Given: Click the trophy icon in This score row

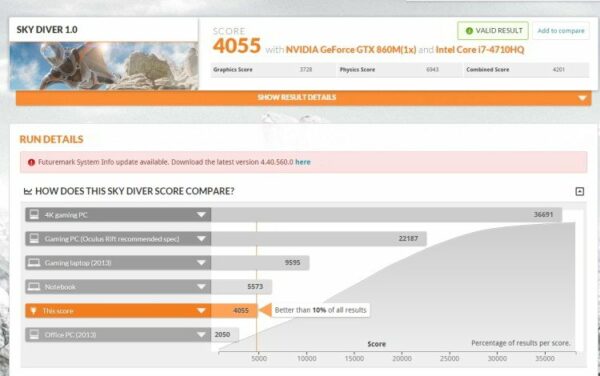Looking at the screenshot, I should pyautogui.click(x=33, y=311).
